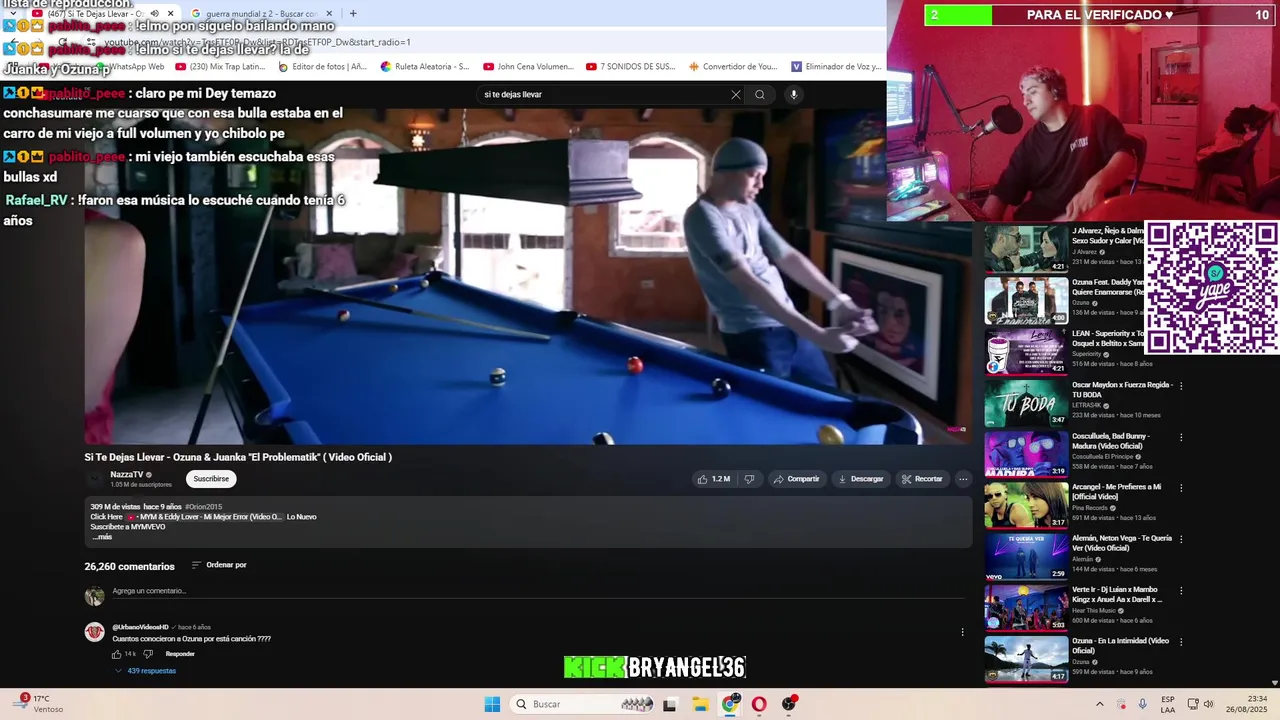Open the menu for Ozuna 'En La Intimidad'
Screen dimensions: 1280x720
pyautogui.click(x=1181, y=642)
